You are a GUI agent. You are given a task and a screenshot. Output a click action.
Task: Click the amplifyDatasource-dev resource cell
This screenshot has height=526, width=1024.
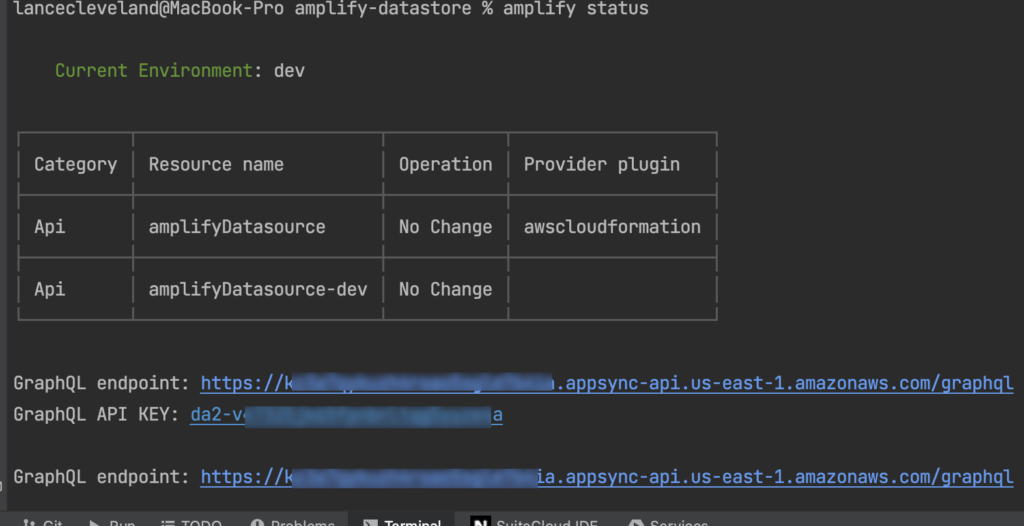258,289
